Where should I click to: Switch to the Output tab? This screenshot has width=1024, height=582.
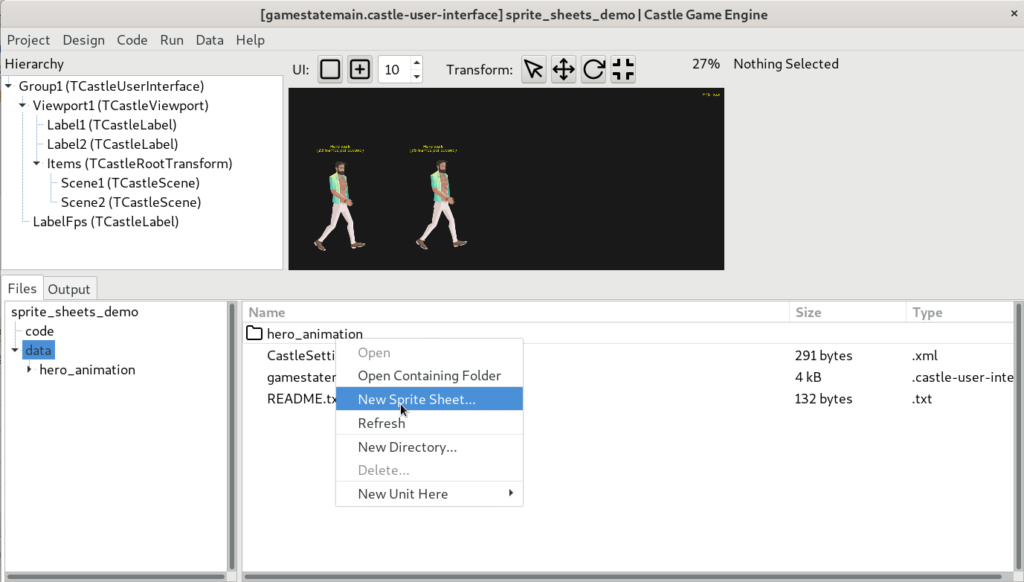coord(69,288)
